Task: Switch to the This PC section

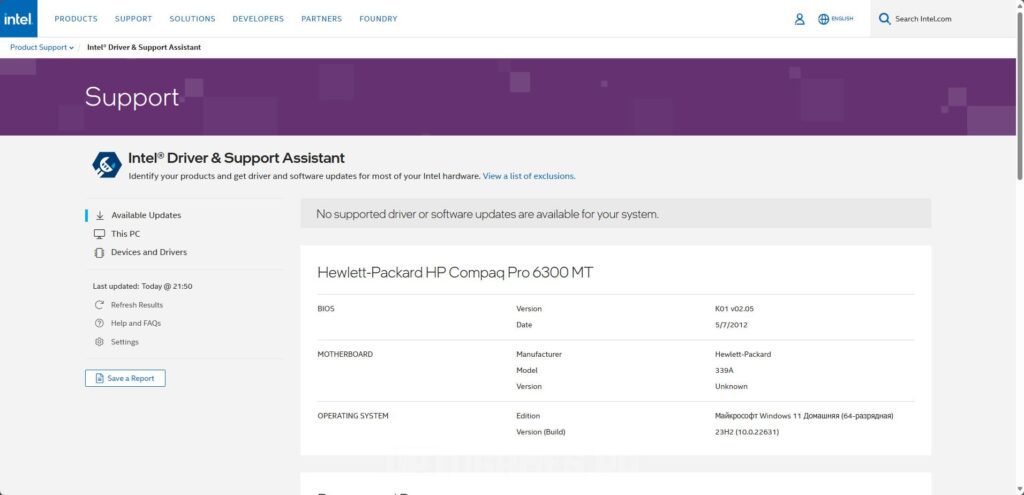Action: pyautogui.click(x=125, y=234)
